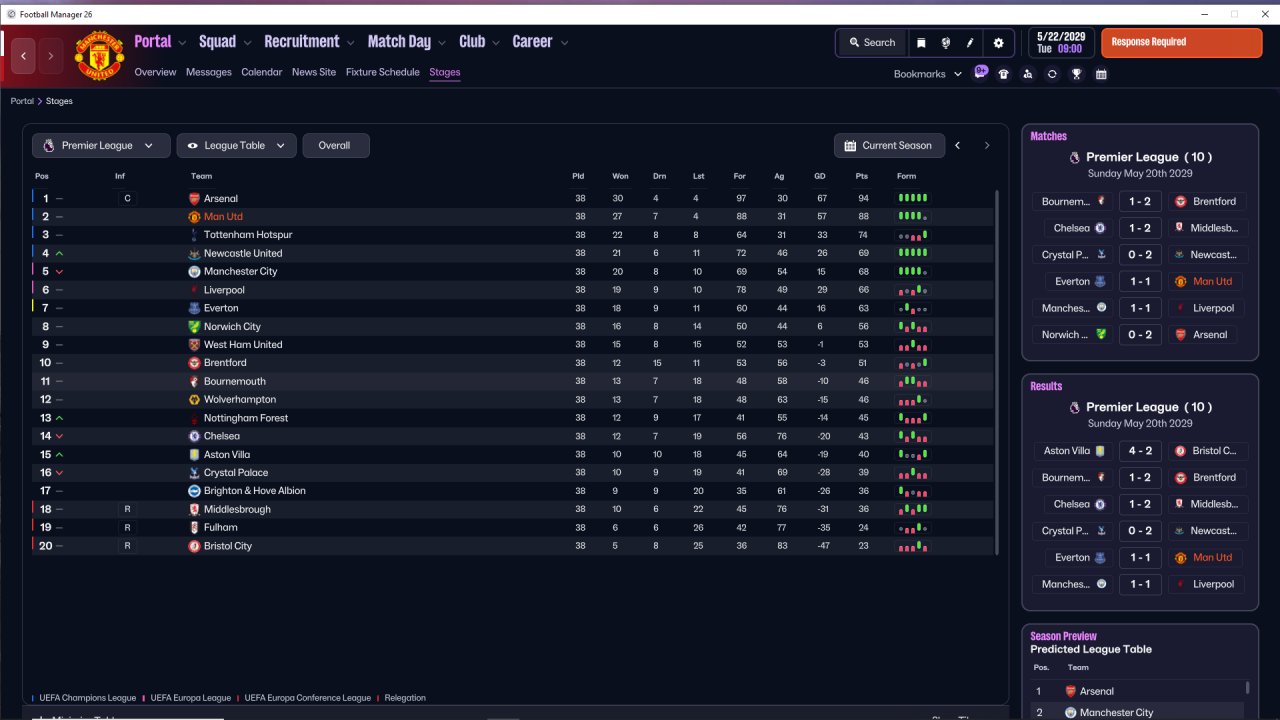This screenshot has width=1280, height=720.
Task: Open the 9+ messages inbox icon
Action: point(981,73)
